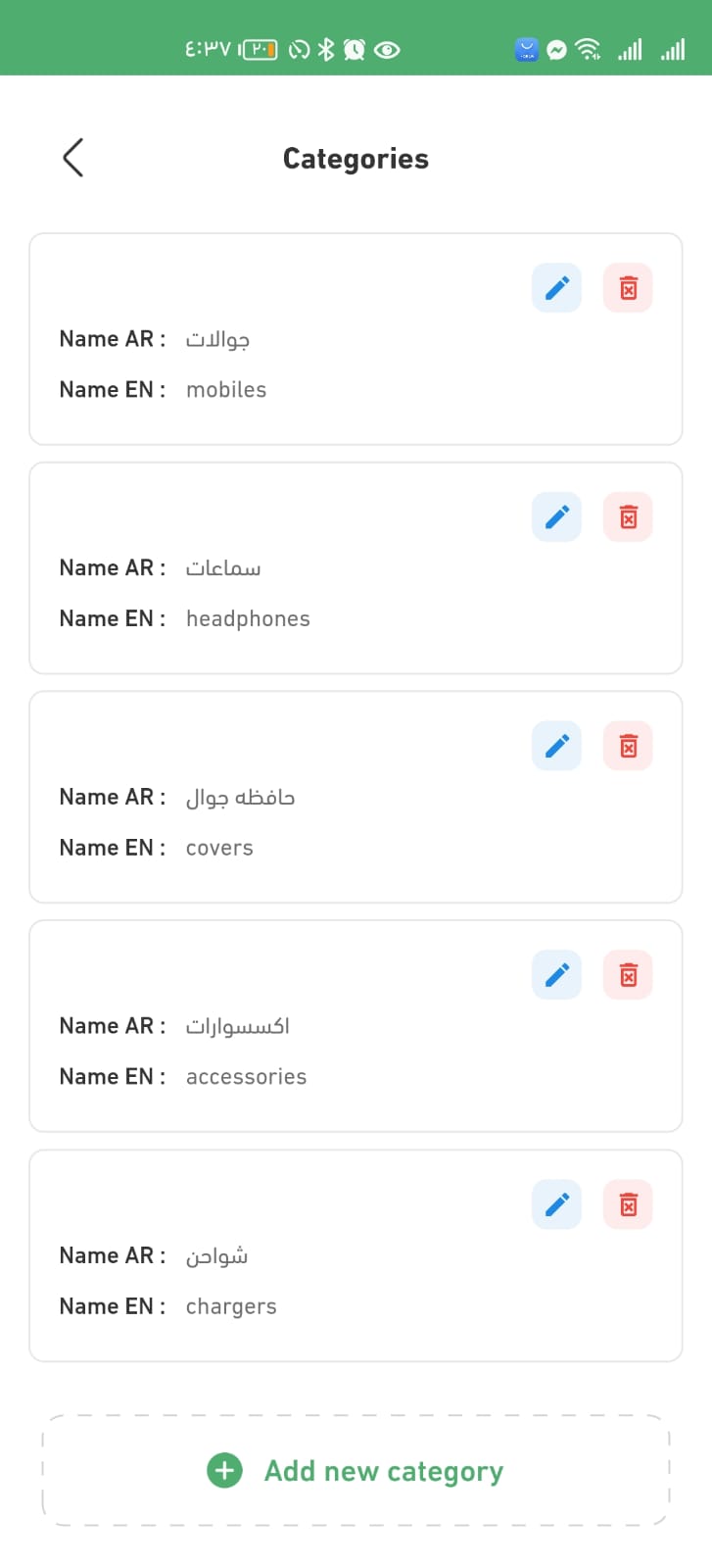Trash the chargers category
Viewport: 712px width, 1568px height.
(x=628, y=1204)
